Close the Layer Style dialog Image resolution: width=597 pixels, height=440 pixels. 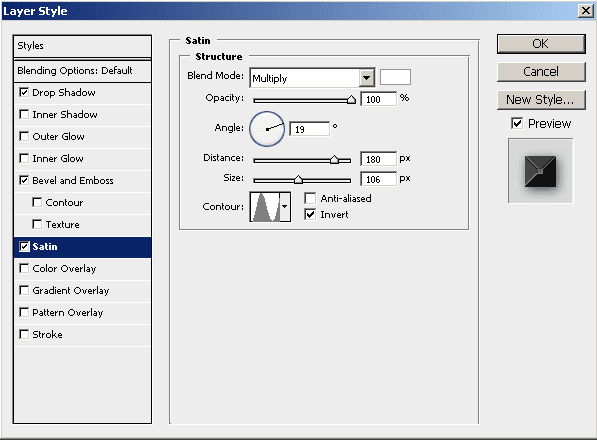(586, 11)
